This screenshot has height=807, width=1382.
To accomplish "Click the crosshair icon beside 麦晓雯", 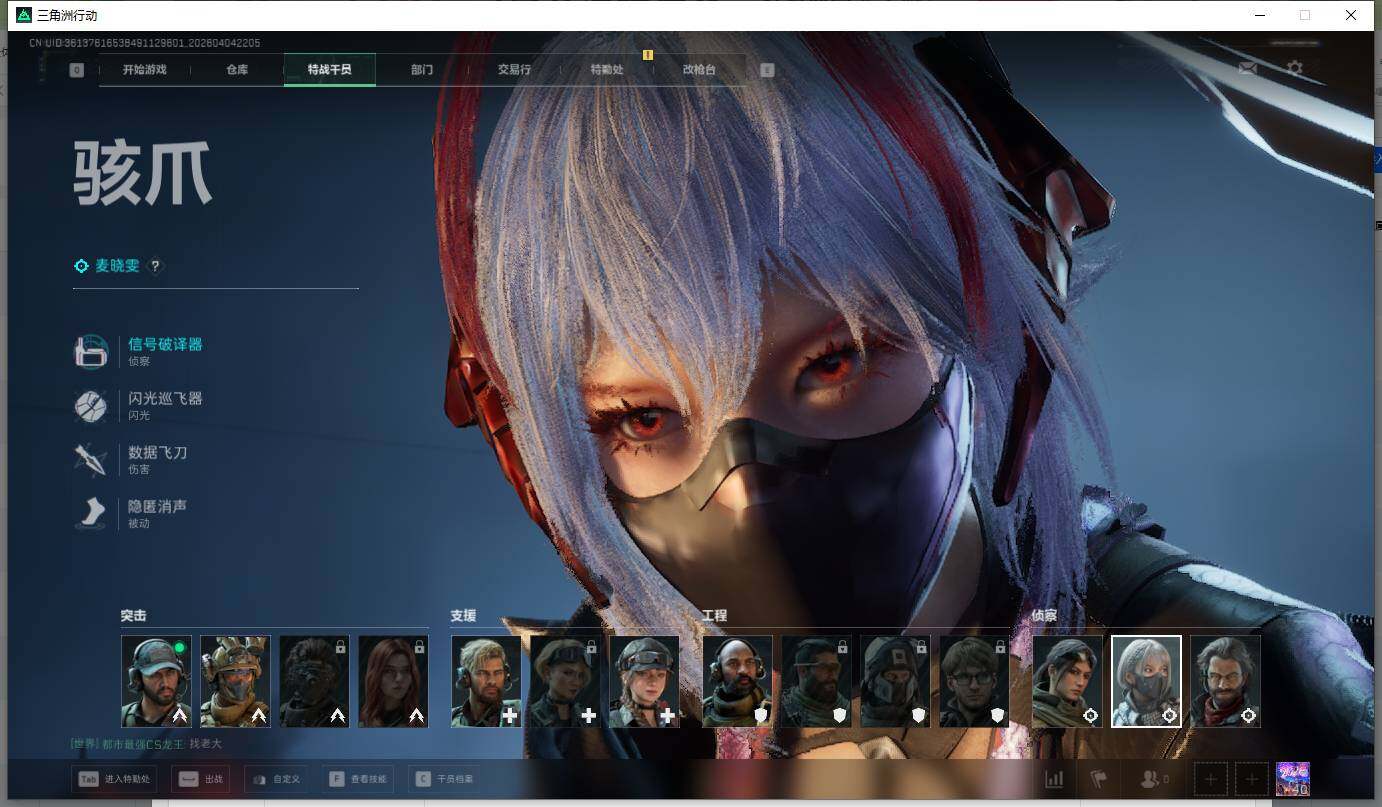I will point(82,266).
